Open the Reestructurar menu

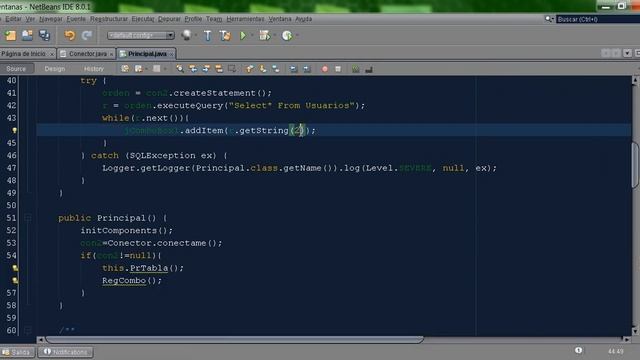[x=109, y=19]
